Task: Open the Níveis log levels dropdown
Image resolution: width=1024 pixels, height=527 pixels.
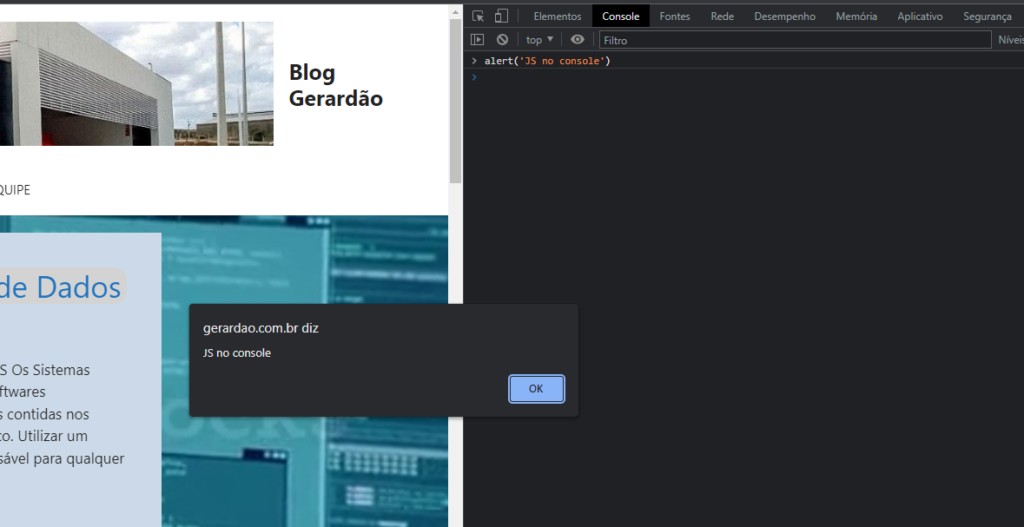Action: tap(1008, 40)
